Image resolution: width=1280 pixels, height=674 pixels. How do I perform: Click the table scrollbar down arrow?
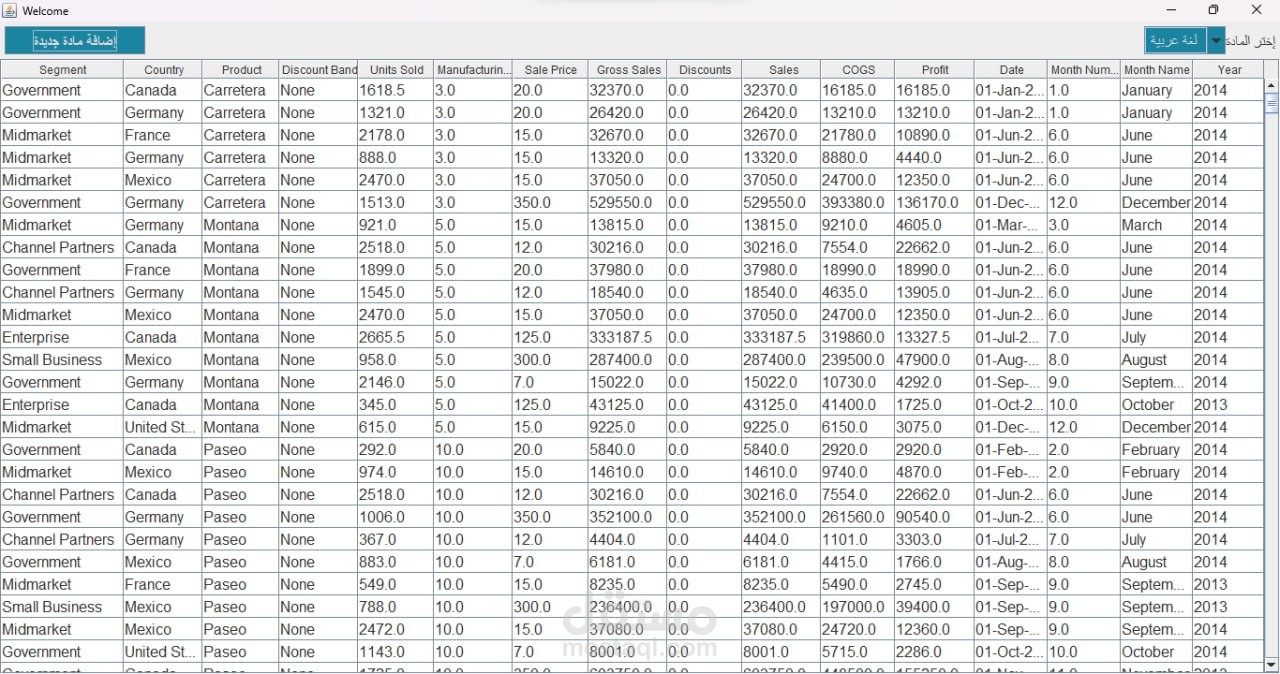tap(1271, 664)
